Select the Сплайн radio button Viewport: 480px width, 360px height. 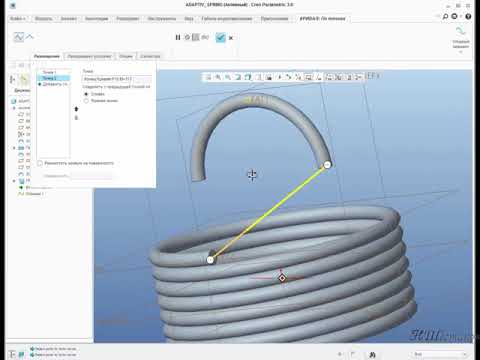[86, 94]
